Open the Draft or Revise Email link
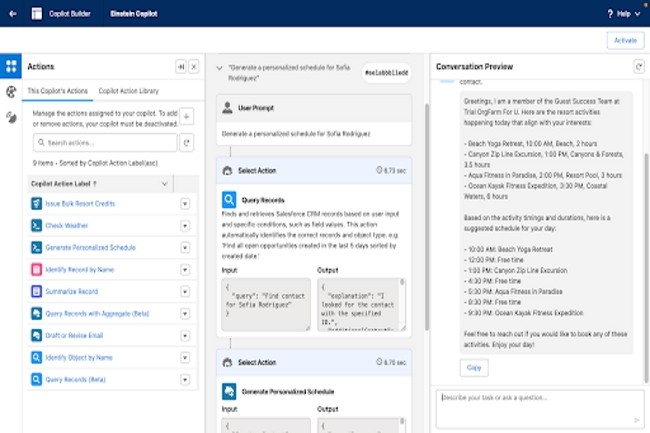The image size is (650, 433). [74, 335]
